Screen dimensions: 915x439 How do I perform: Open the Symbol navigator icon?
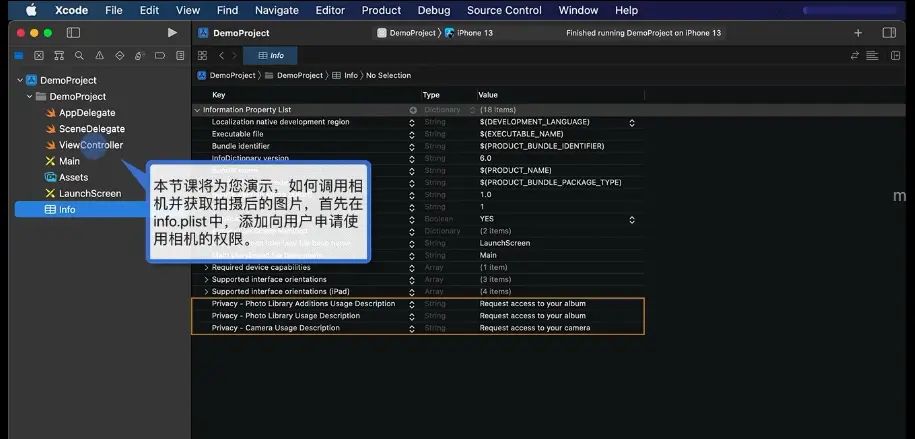click(59, 56)
